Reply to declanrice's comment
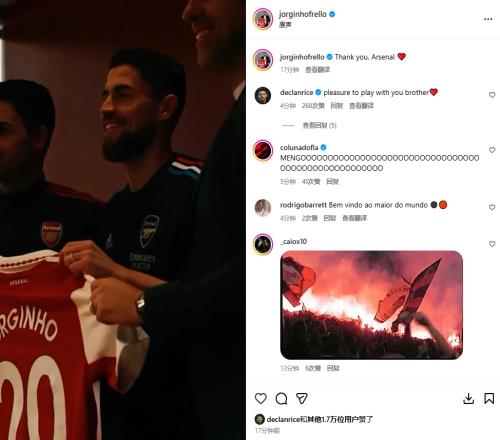500x440 pixels. pos(337,106)
